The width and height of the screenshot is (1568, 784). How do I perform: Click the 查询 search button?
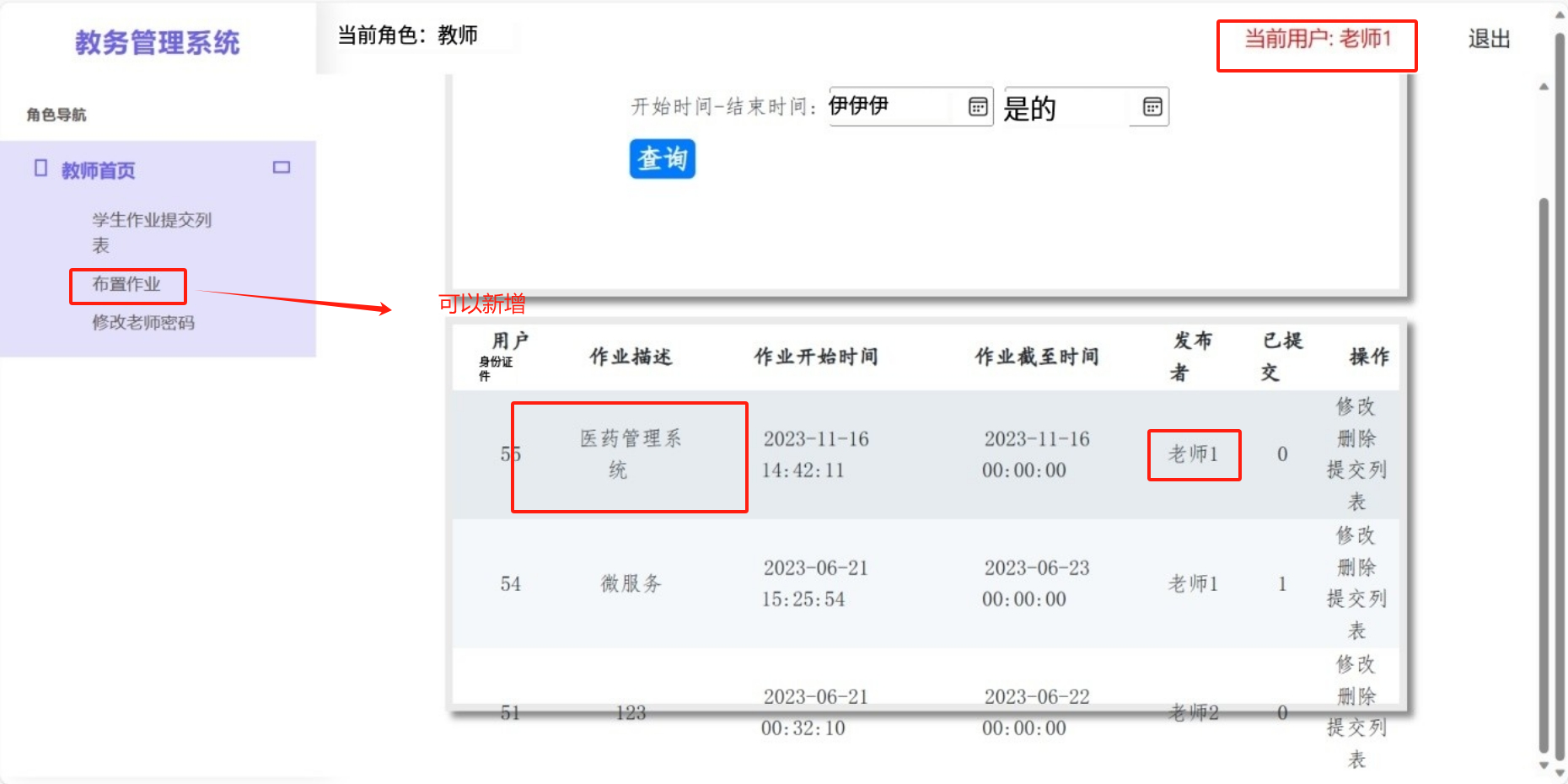tap(663, 158)
